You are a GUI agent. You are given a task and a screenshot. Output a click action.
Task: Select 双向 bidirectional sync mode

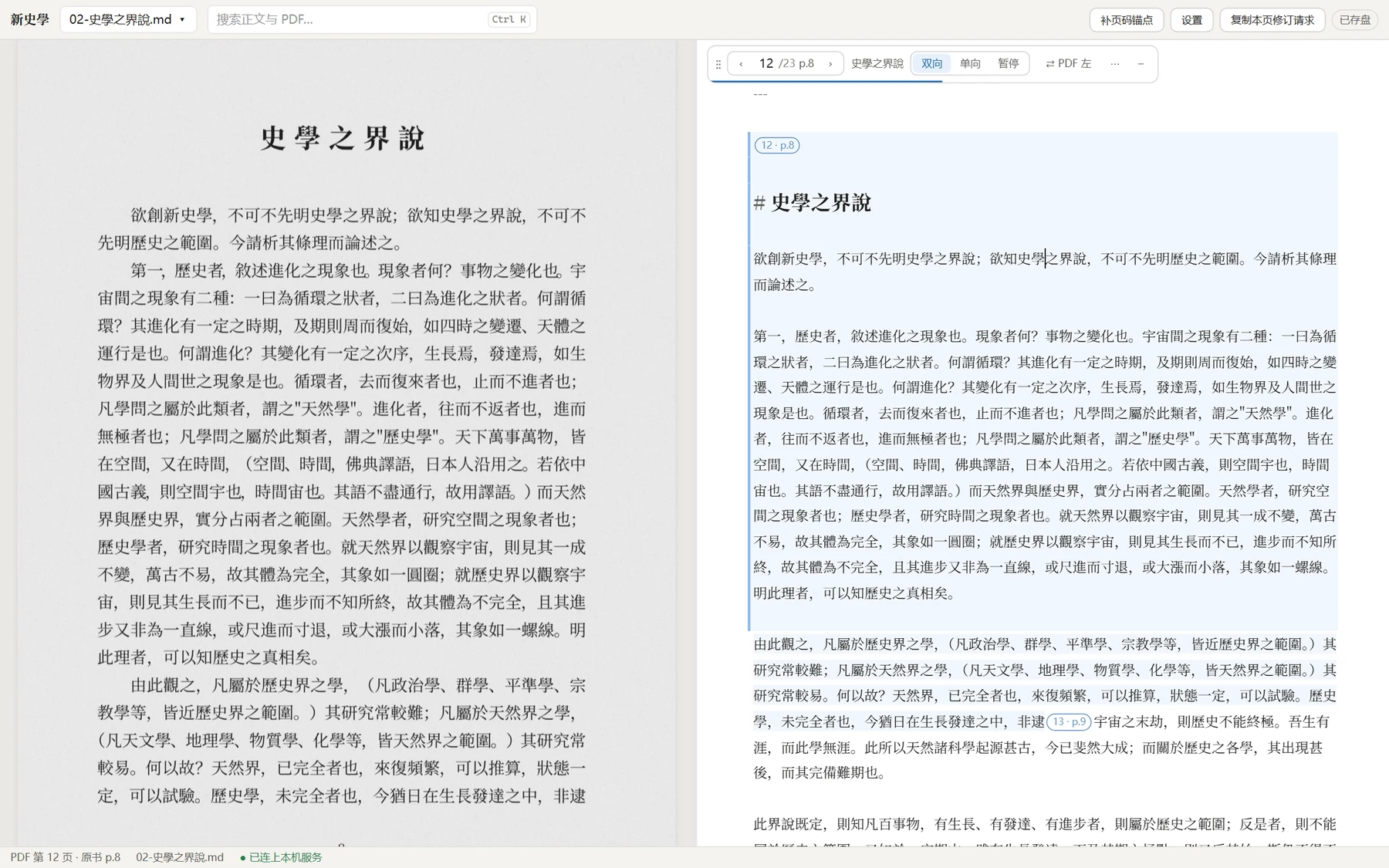point(931,64)
